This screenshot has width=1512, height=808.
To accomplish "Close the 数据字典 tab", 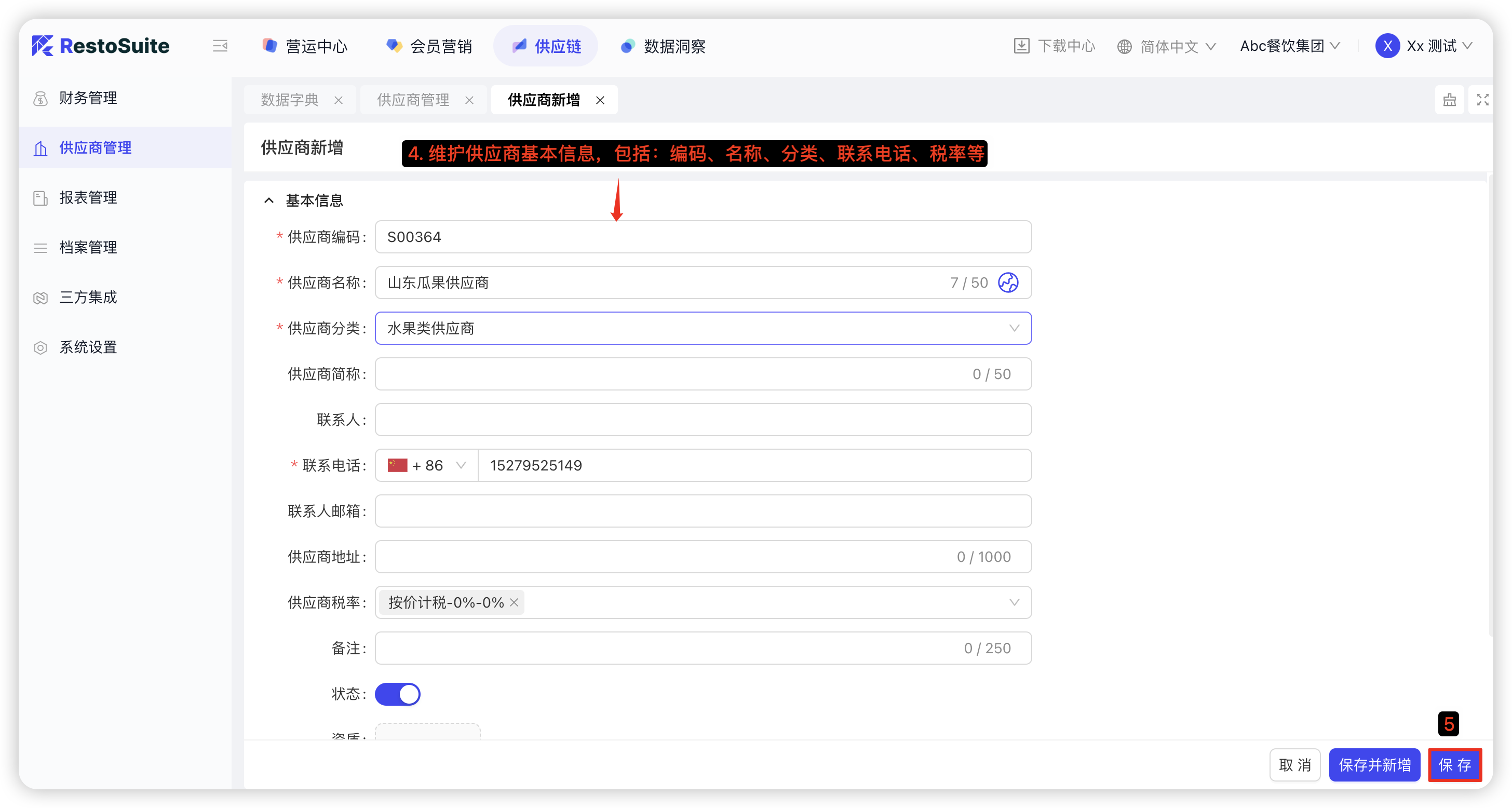I will pos(339,100).
